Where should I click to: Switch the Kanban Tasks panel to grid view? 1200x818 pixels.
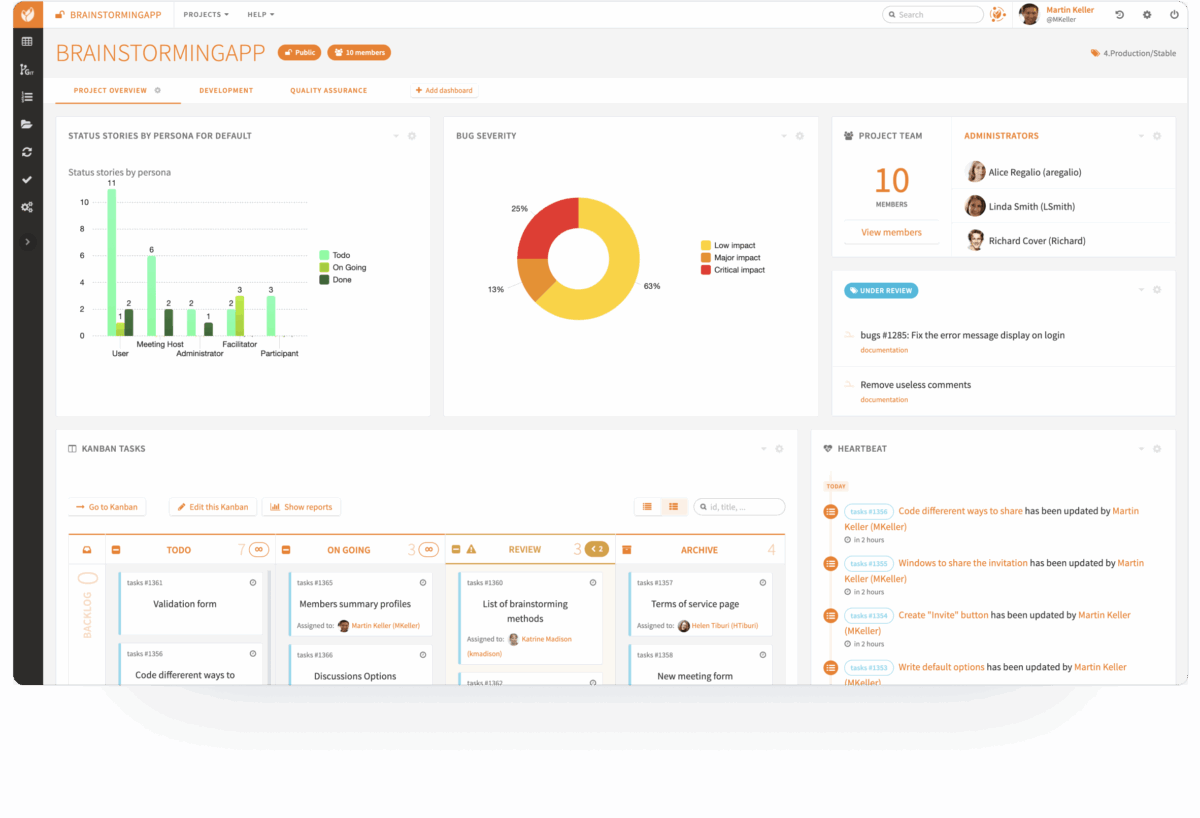pos(674,507)
